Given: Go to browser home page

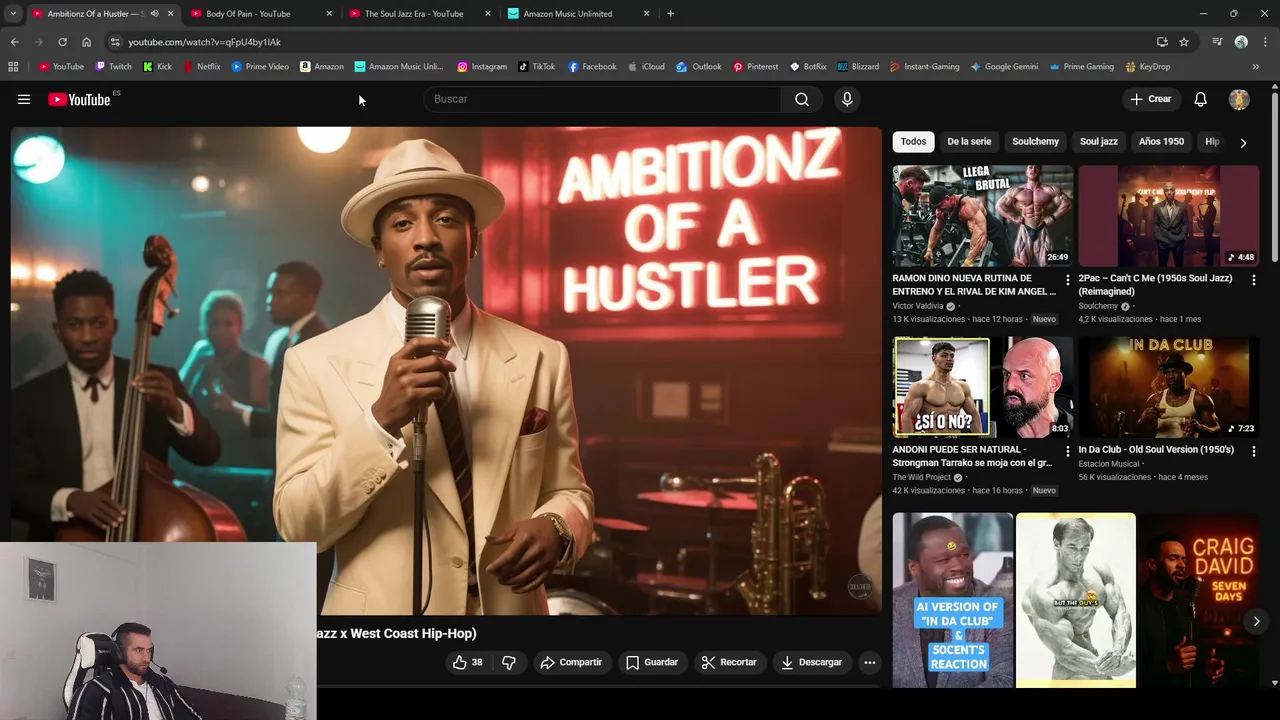Looking at the screenshot, I should click(86, 42).
